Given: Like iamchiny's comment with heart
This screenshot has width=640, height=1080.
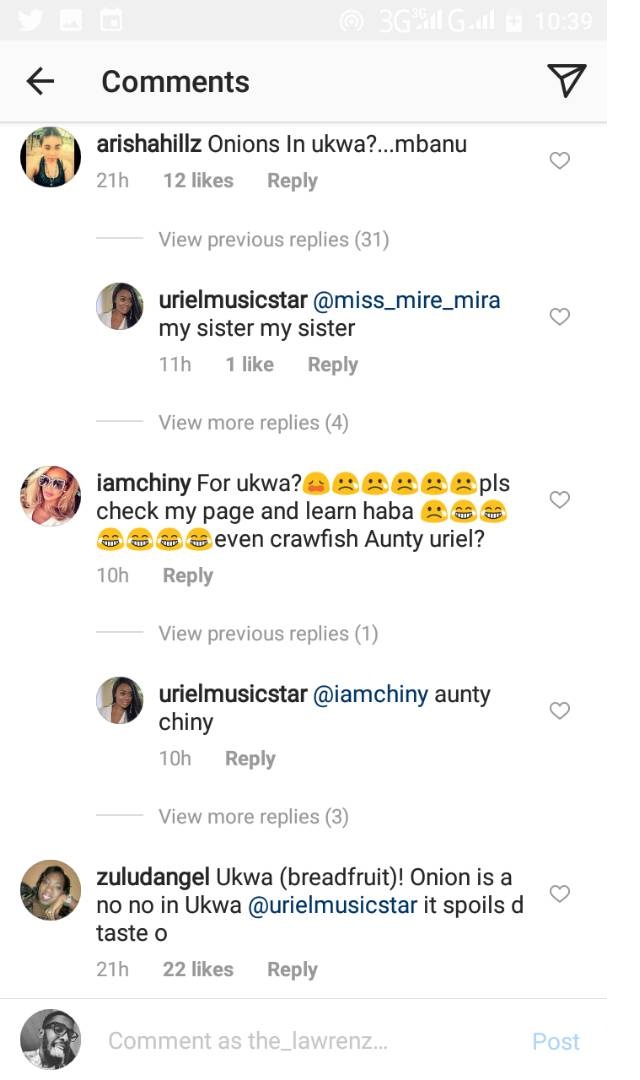Looking at the screenshot, I should click(x=560, y=499).
